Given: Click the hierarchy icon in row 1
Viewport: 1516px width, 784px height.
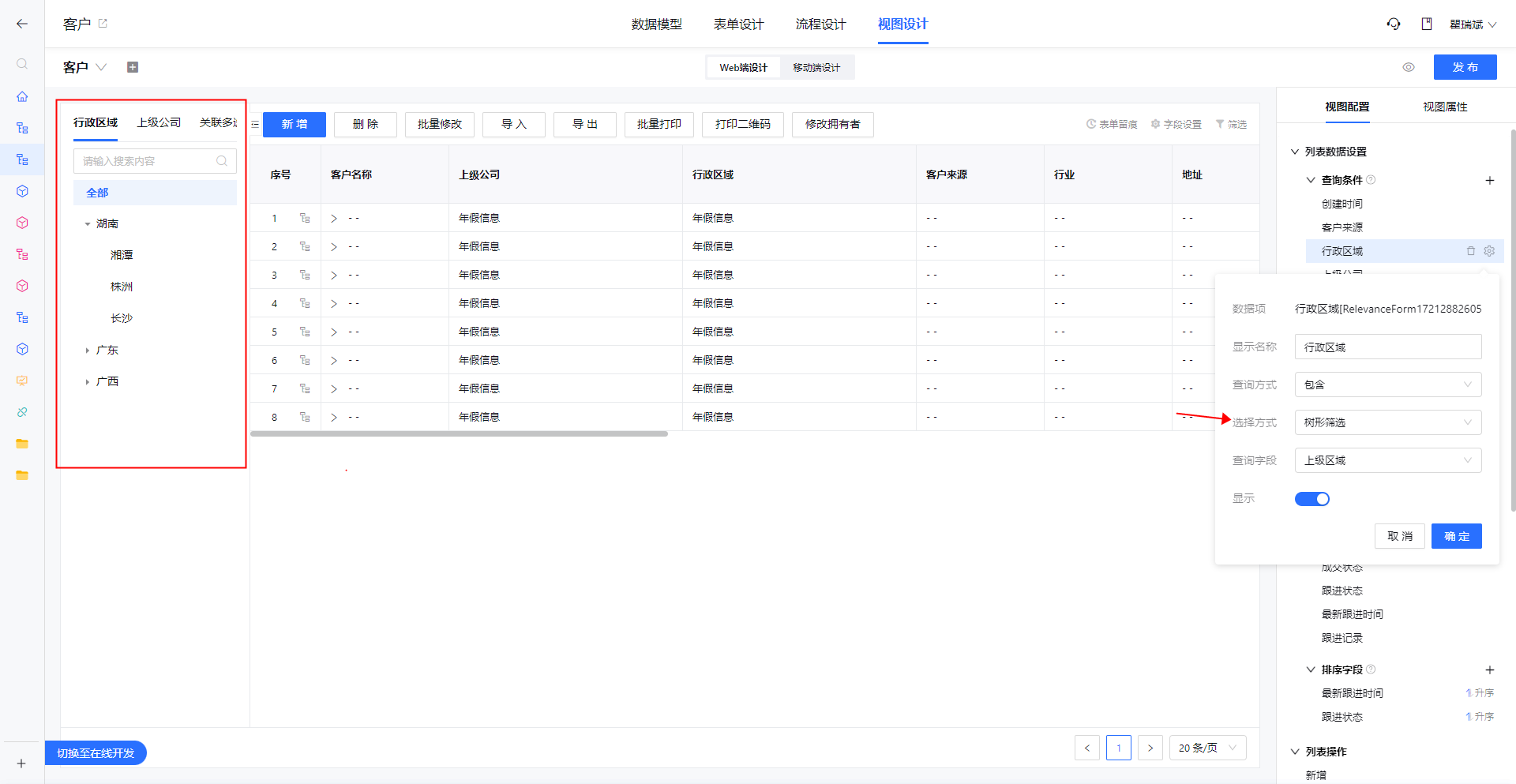Looking at the screenshot, I should 305,218.
